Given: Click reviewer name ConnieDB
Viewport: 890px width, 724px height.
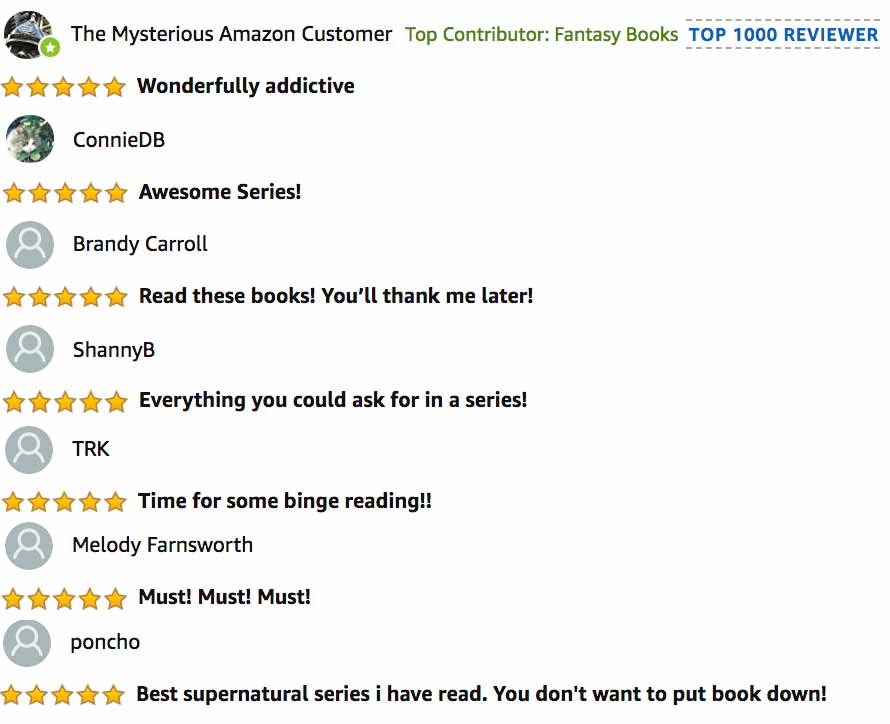Looking at the screenshot, I should 118,140.
